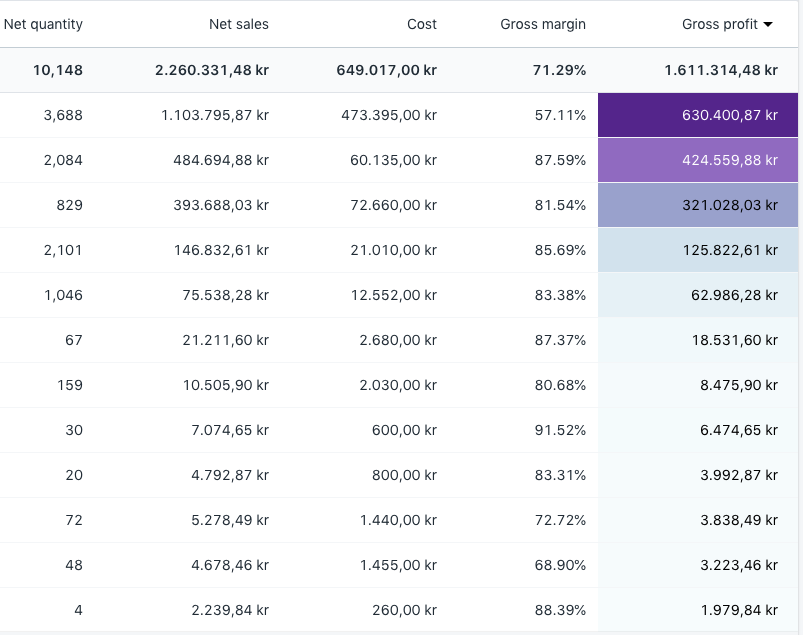The width and height of the screenshot is (803, 635).
Task: Select total gross profit 1.611.314,48 kr
Action: pos(720,70)
